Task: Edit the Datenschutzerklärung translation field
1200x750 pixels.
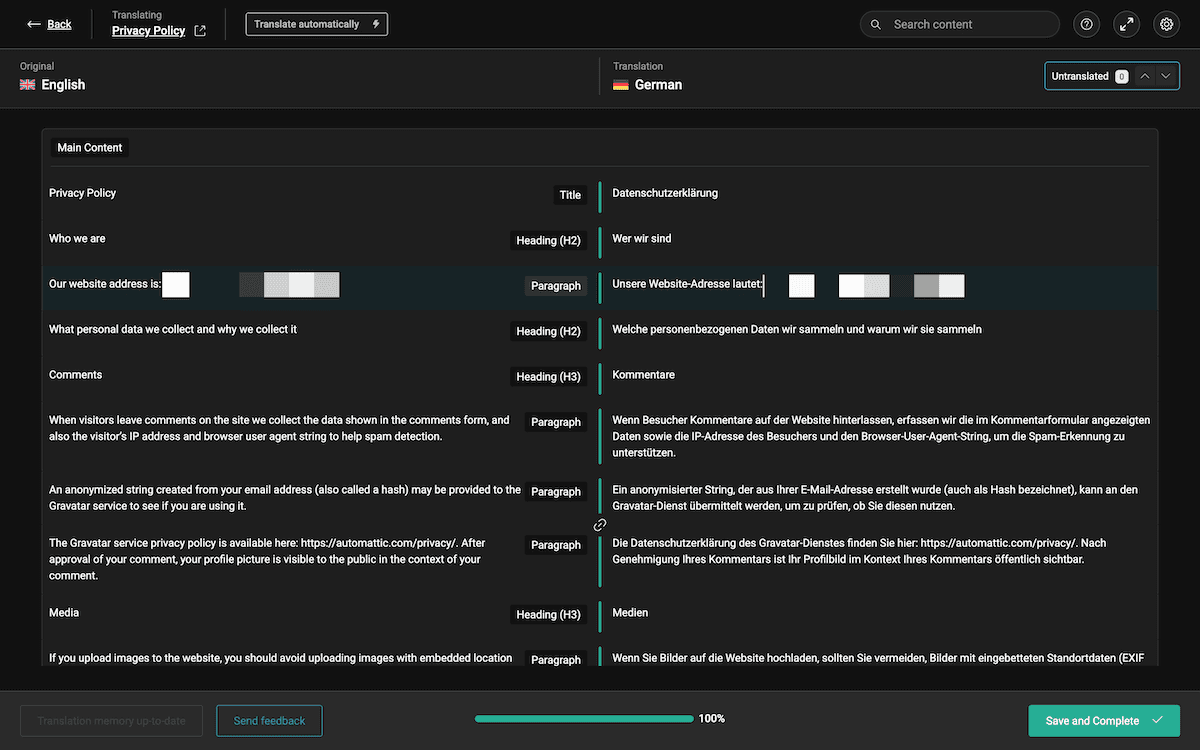Action: click(665, 193)
